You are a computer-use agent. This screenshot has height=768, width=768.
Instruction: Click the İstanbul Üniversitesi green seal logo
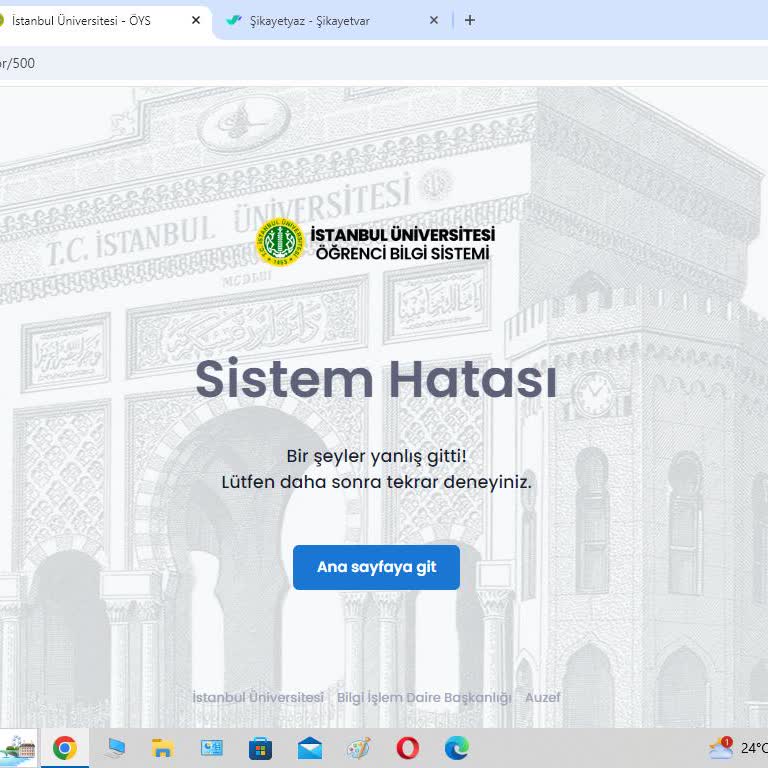pos(280,242)
